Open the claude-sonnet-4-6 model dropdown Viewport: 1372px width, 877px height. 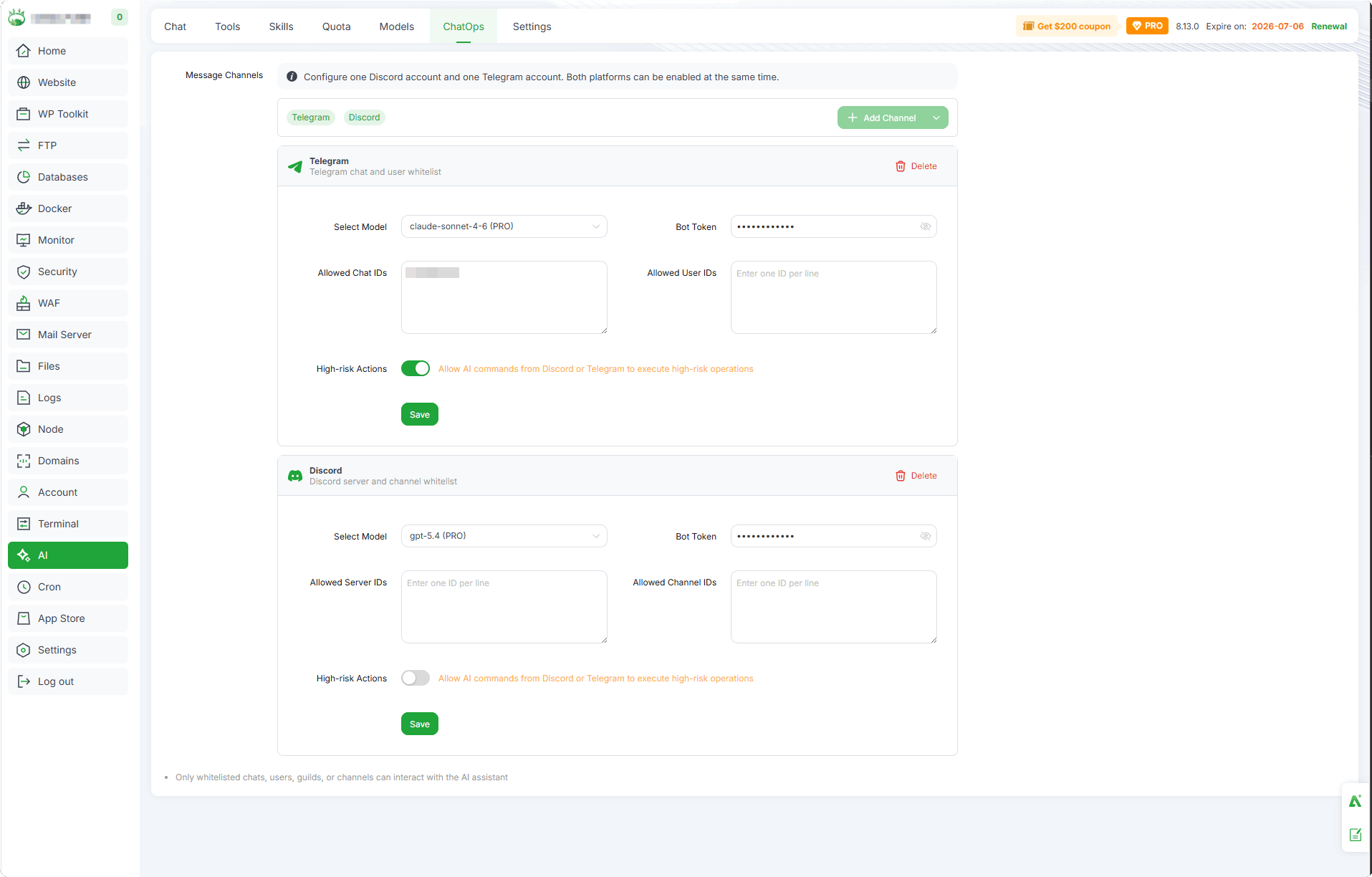pos(504,226)
